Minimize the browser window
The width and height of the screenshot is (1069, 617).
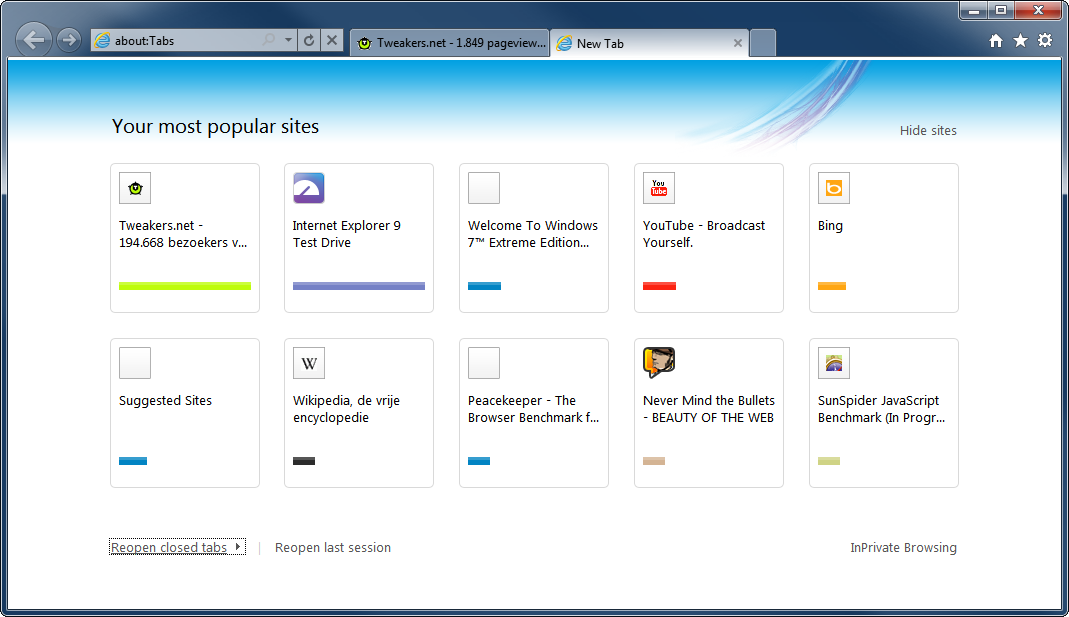point(974,10)
